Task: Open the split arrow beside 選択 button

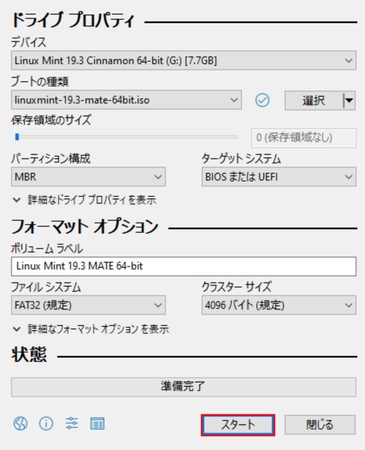Action: pos(349,100)
